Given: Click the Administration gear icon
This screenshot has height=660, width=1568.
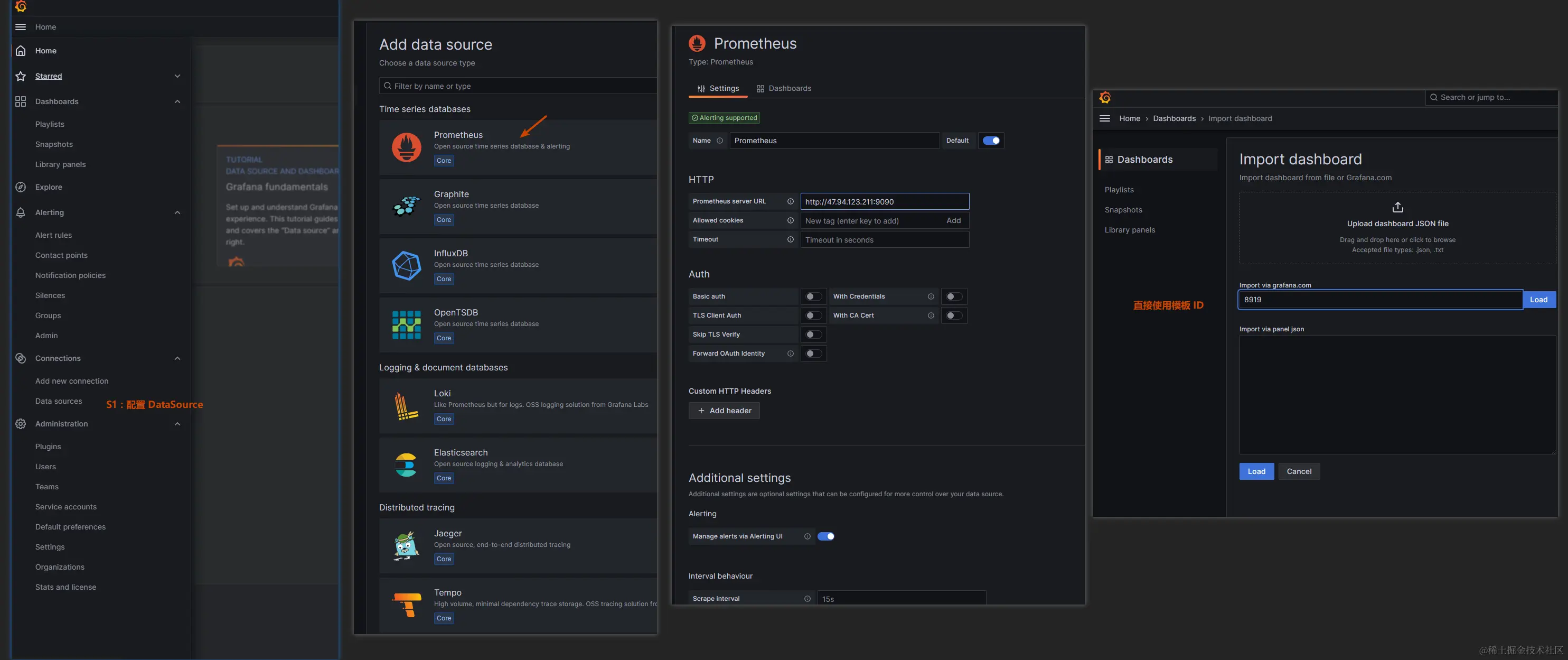Looking at the screenshot, I should (21, 424).
